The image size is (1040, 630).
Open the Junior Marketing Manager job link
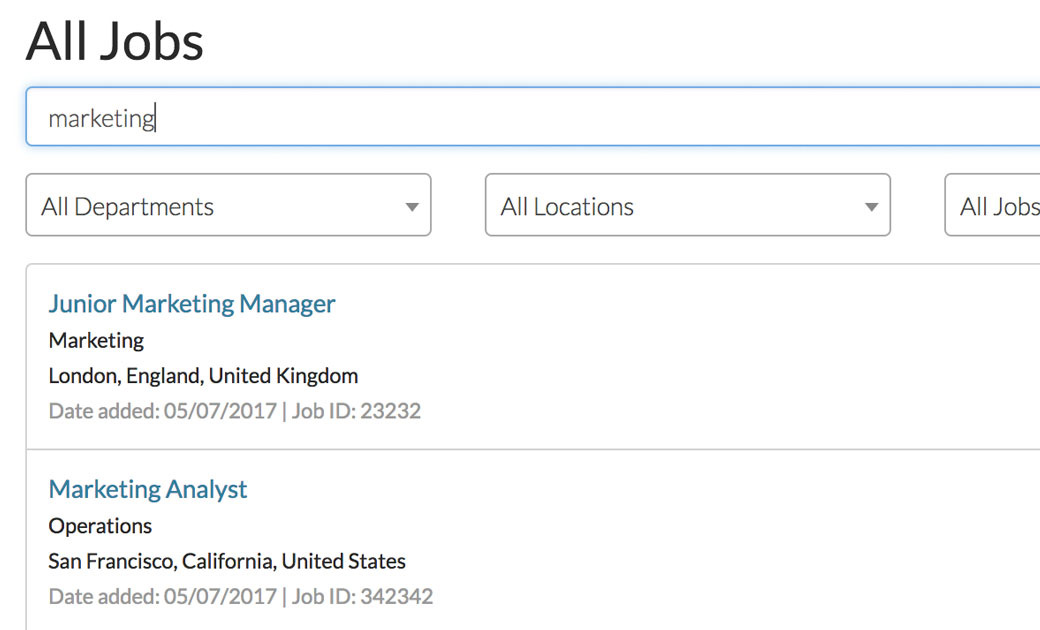tap(192, 303)
